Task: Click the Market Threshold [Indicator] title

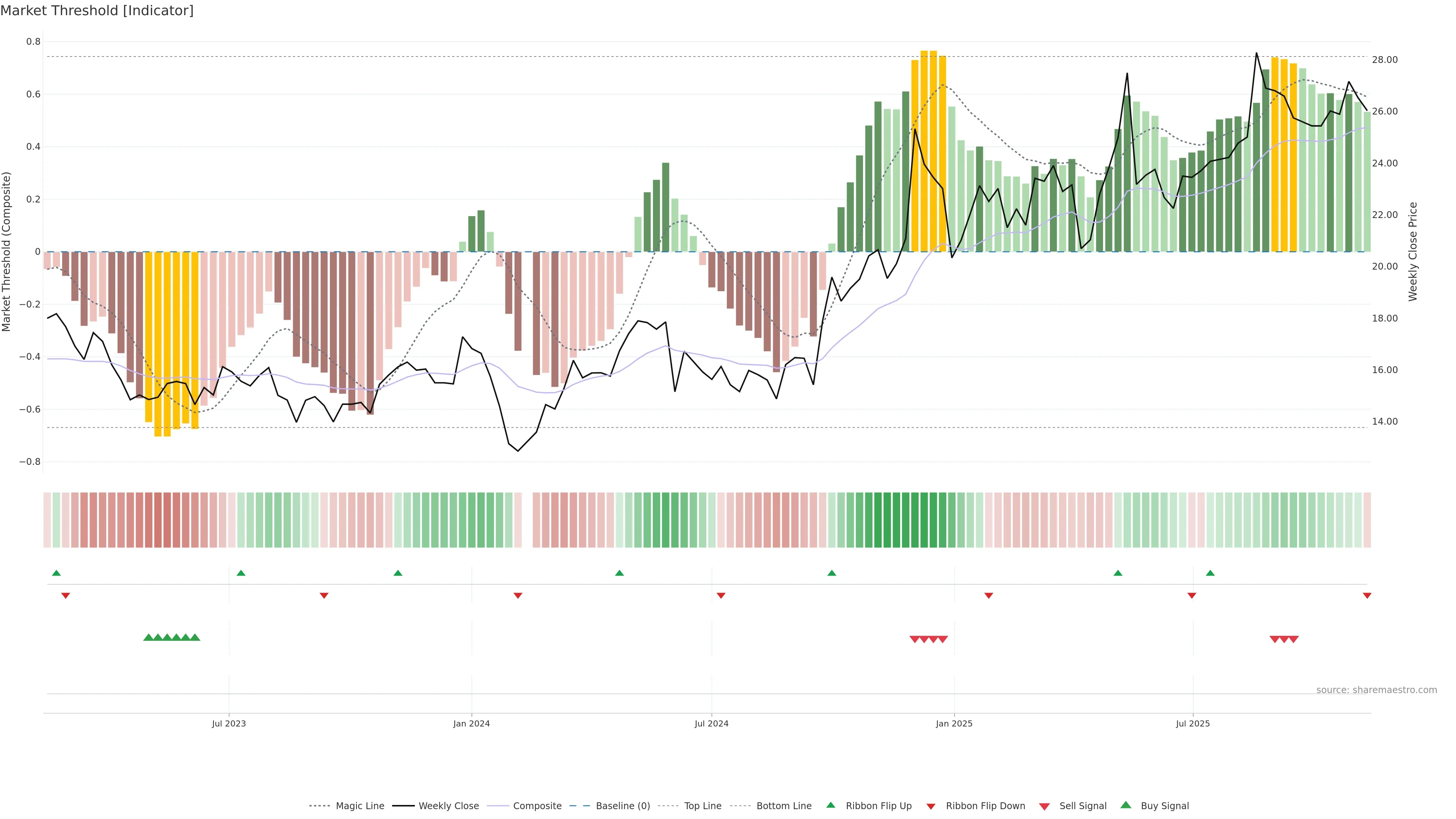Action: click(97, 11)
